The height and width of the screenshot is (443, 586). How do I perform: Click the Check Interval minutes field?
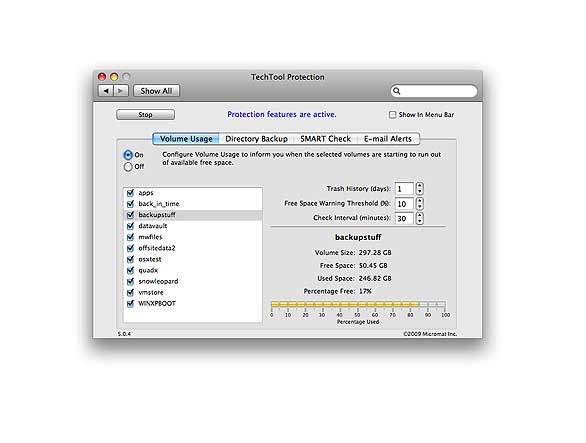pos(404,218)
